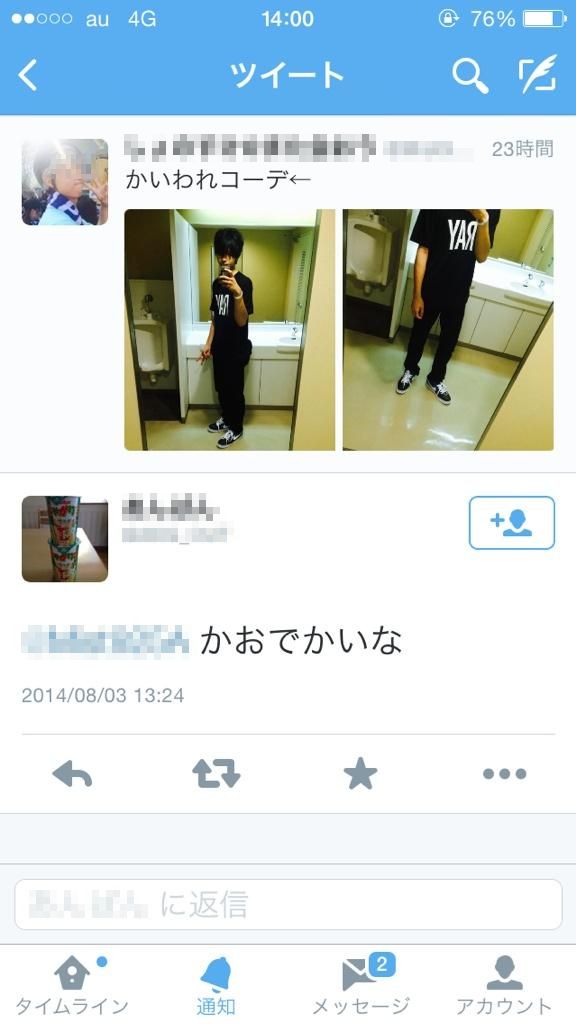Viewport: 576px width, 1024px height.
Task: Tap the back arrow in header
Action: pyautogui.click(x=27, y=75)
